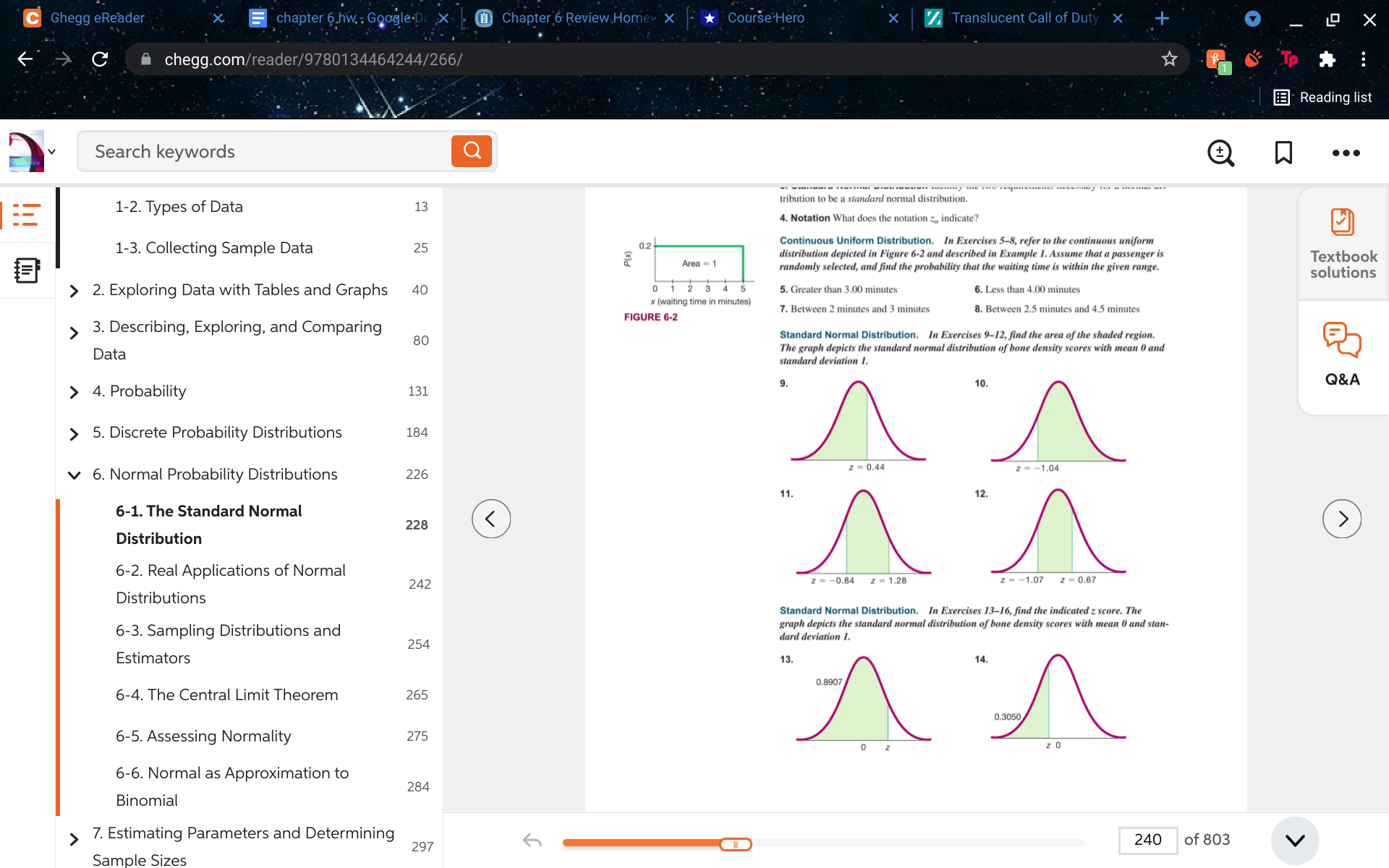Switch to the Course Hero tab
This screenshot has height=868, width=1389.
pyautogui.click(x=765, y=18)
